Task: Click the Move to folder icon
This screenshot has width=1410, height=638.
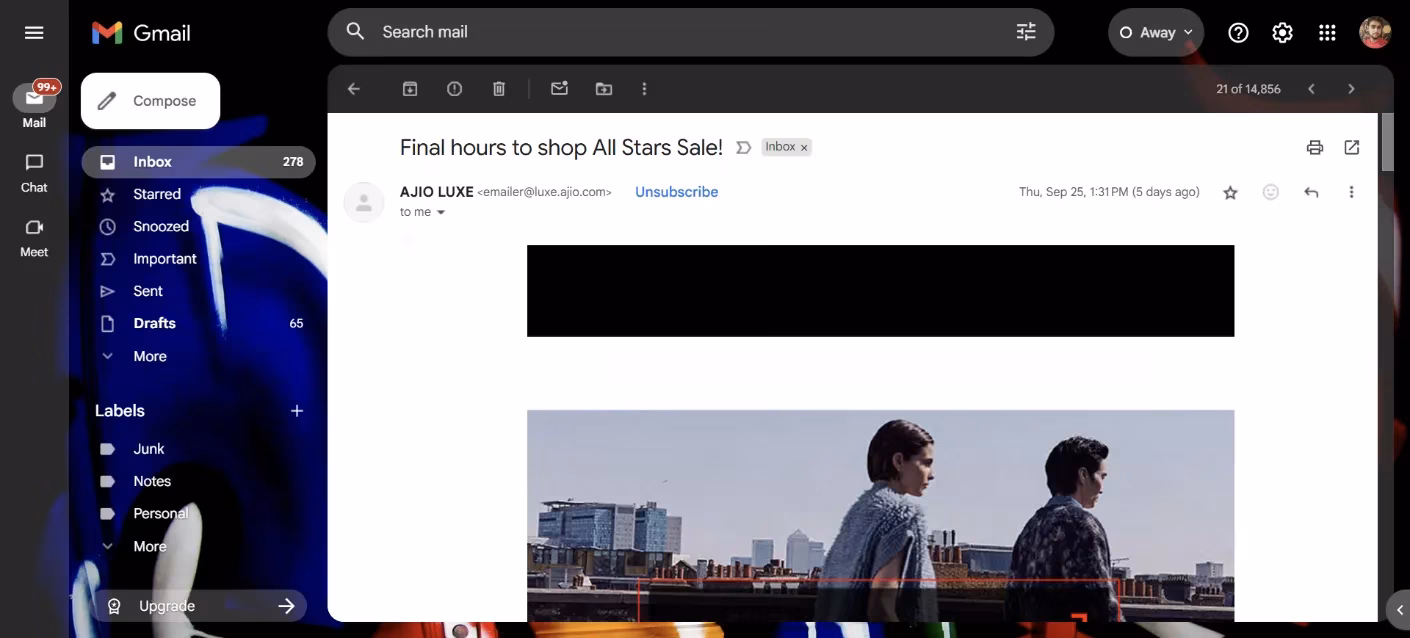Action: tap(604, 89)
